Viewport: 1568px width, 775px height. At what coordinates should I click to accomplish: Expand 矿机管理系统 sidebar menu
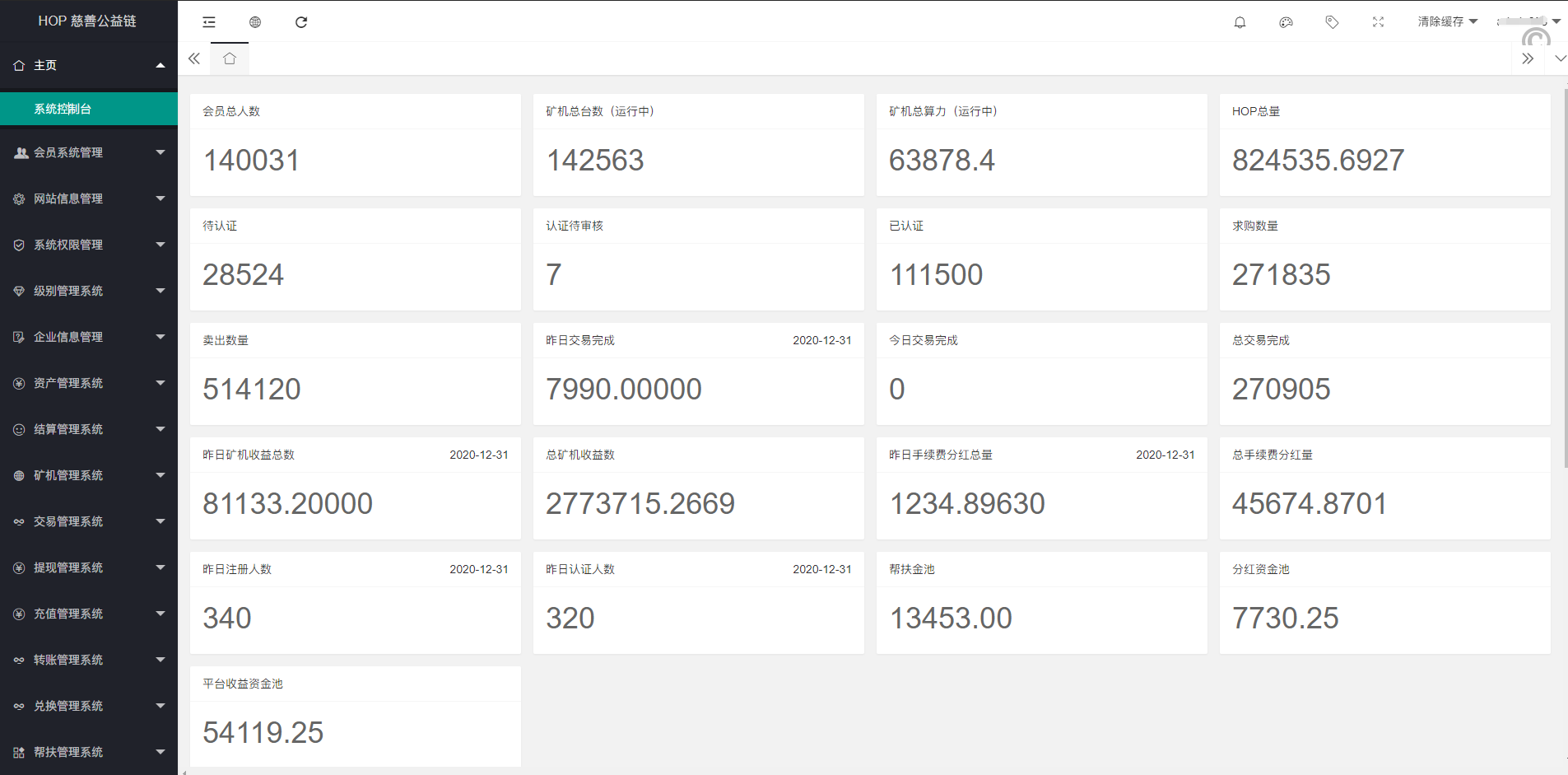88,475
